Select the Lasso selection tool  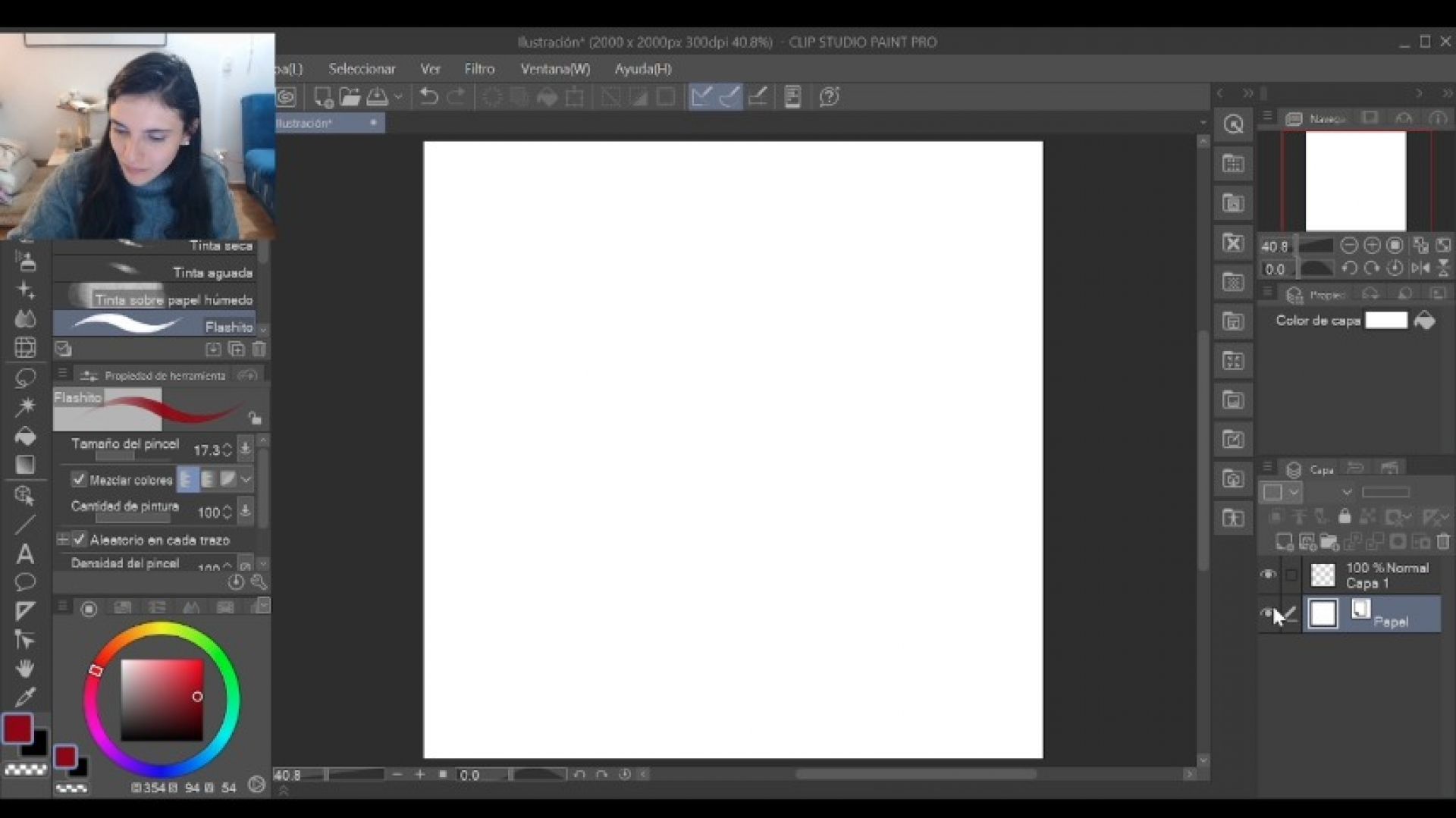pyautogui.click(x=25, y=377)
